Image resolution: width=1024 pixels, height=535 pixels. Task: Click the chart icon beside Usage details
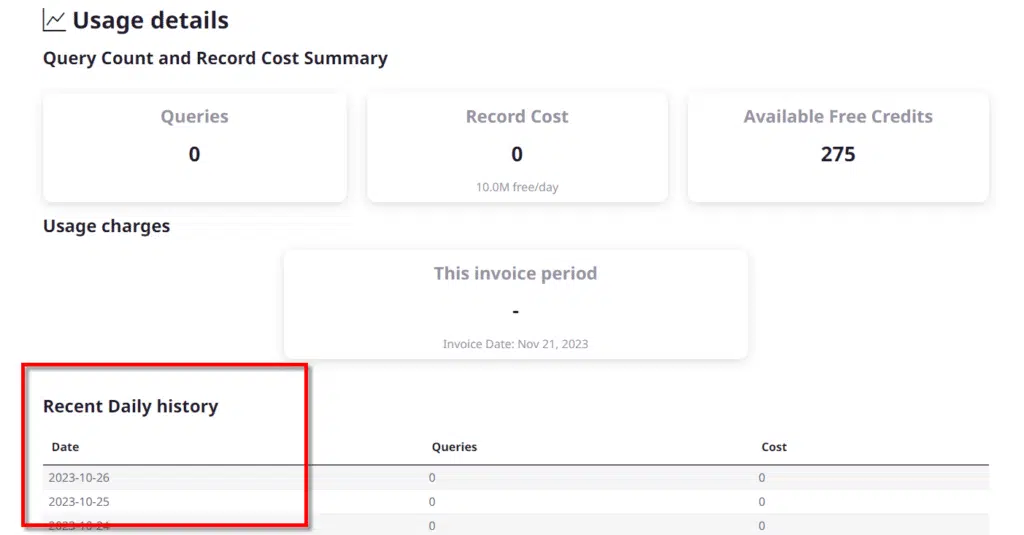(x=54, y=20)
